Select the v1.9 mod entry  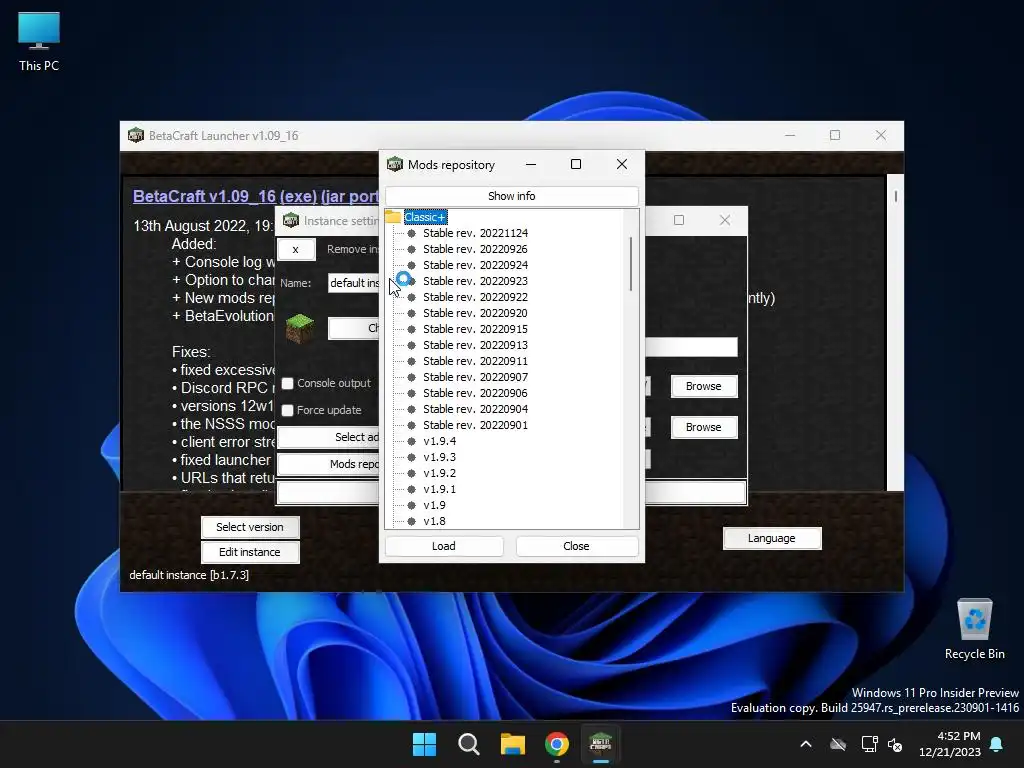tap(434, 505)
